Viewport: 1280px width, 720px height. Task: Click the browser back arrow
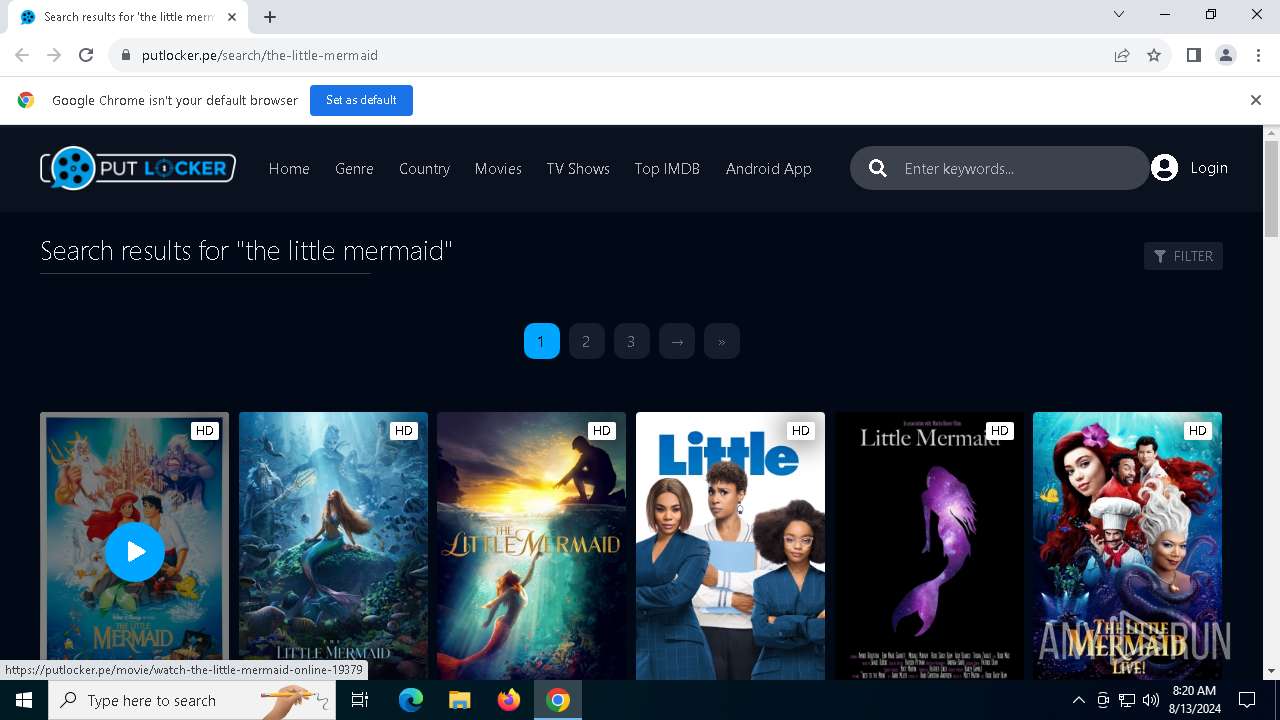coord(22,55)
